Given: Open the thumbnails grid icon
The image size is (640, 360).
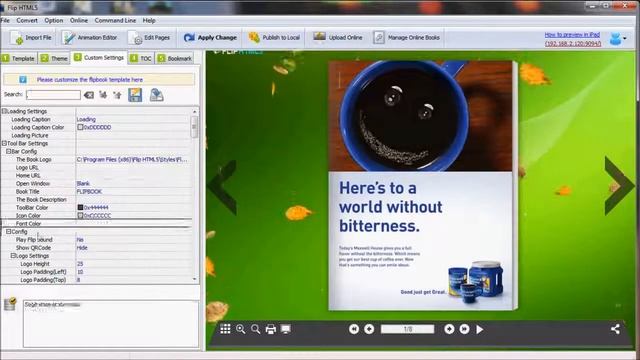Looking at the screenshot, I should (225, 329).
